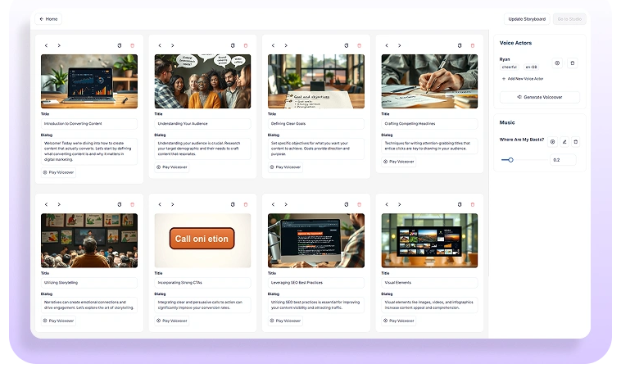Delete the music track Where Are My Beats
This screenshot has height=368, width=619.
tap(576, 142)
